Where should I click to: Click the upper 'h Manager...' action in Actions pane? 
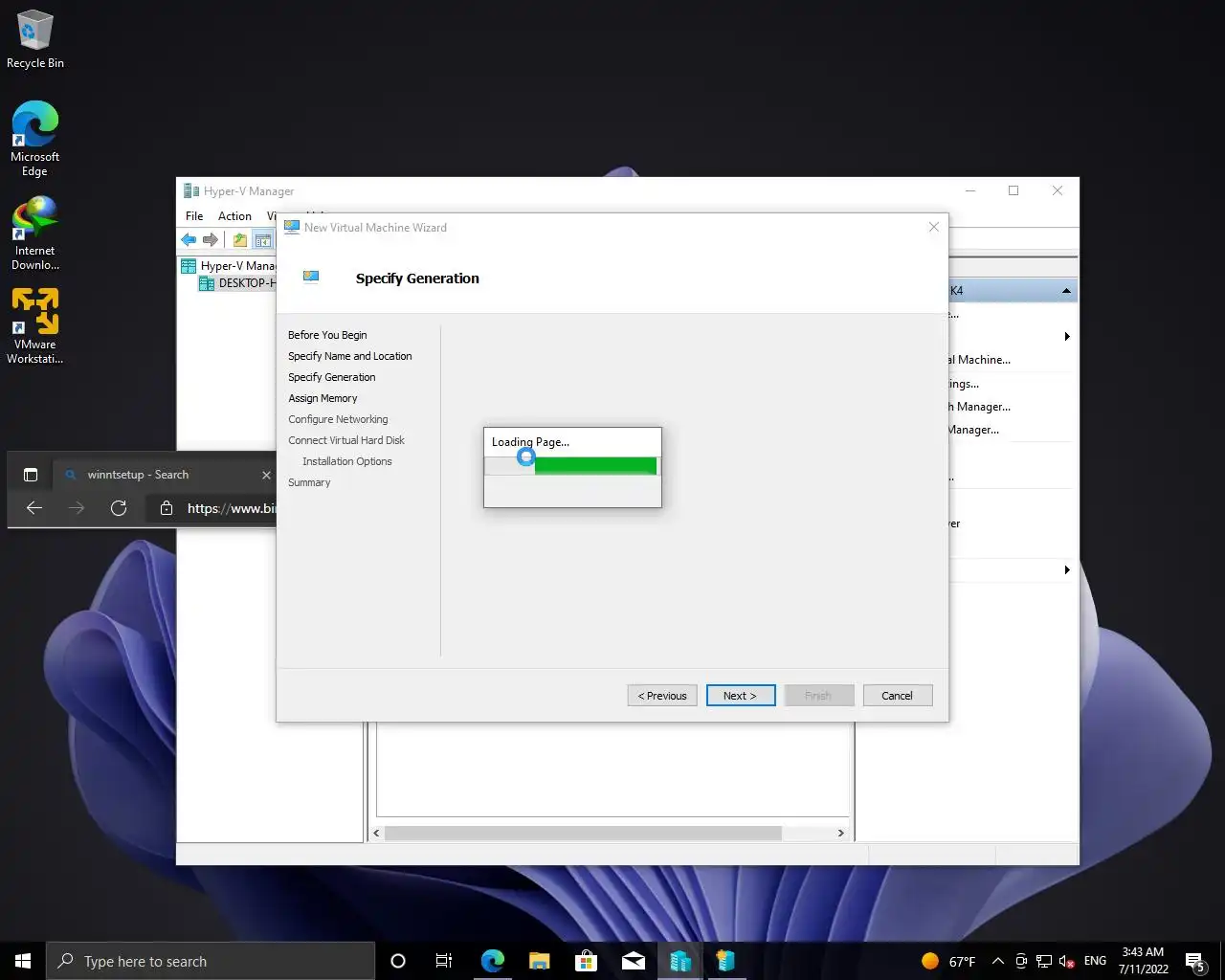click(x=980, y=407)
